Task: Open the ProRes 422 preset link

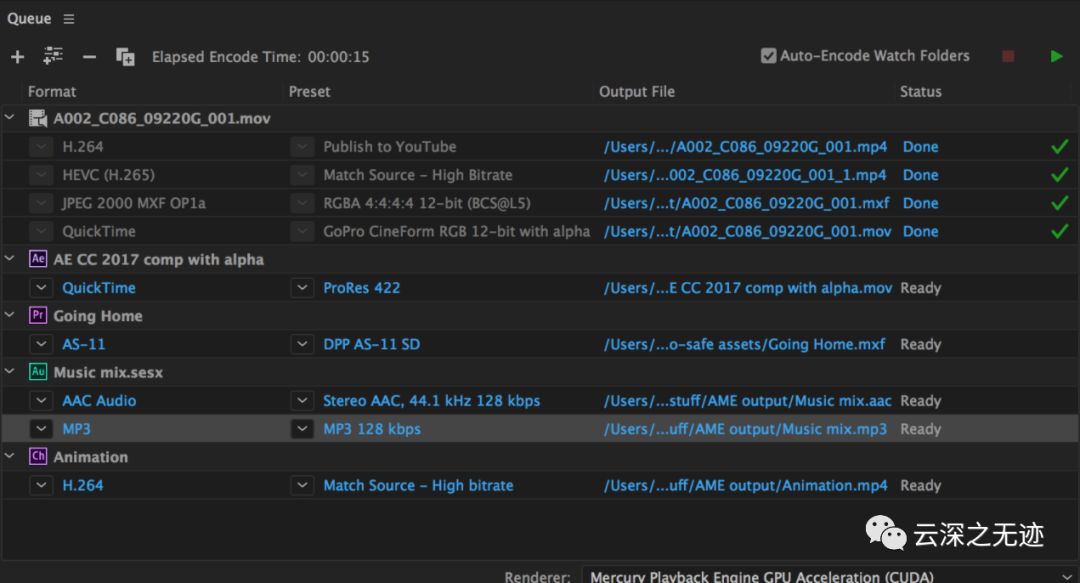Action: pos(362,288)
